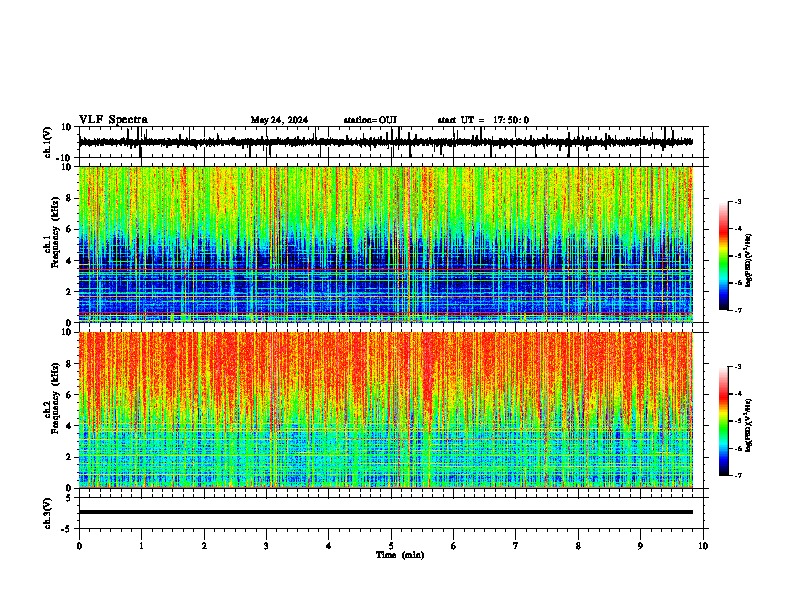
Task: Click the ch.1 spectrogram color scale bar
Action: point(724,256)
